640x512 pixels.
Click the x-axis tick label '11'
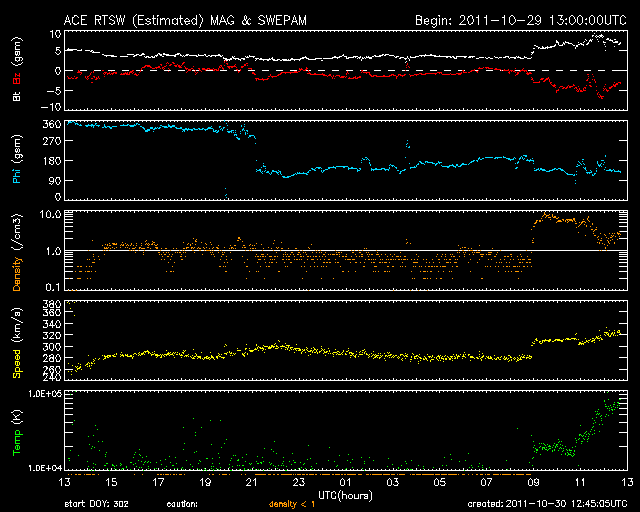580,482
